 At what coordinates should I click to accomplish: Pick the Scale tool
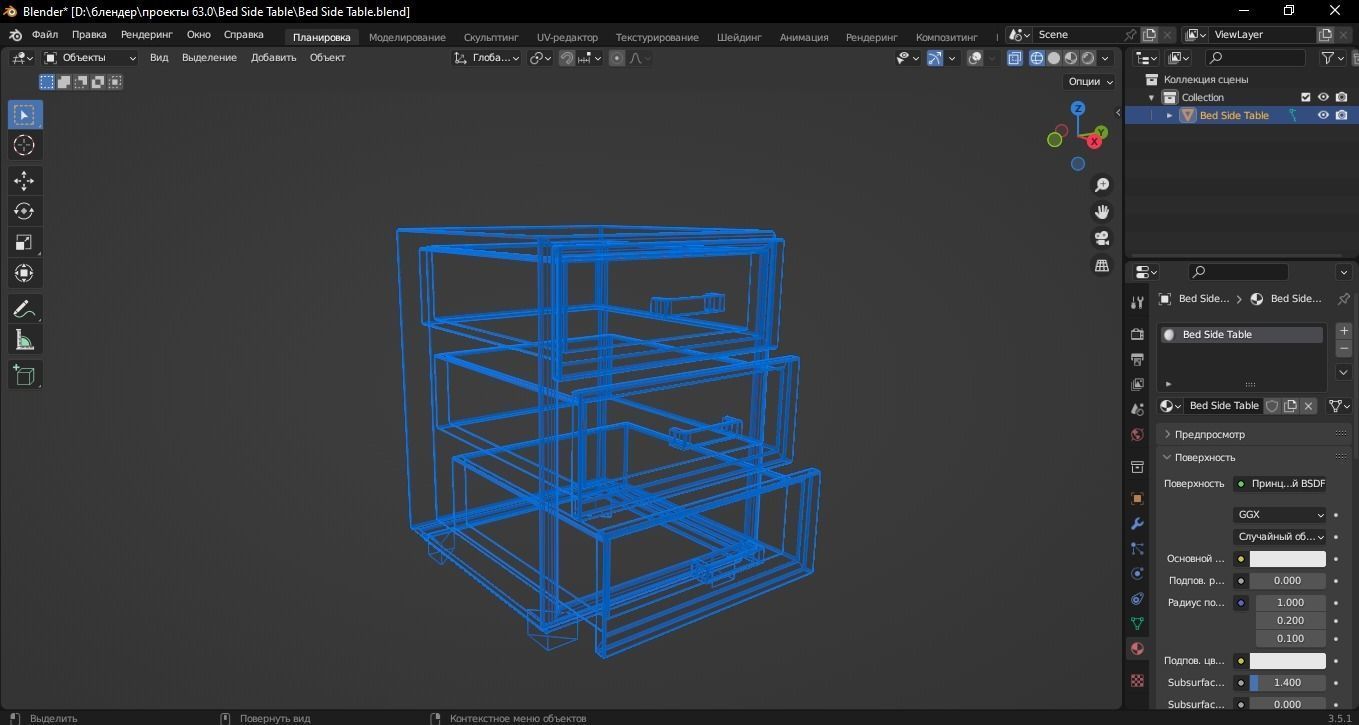tap(24, 243)
